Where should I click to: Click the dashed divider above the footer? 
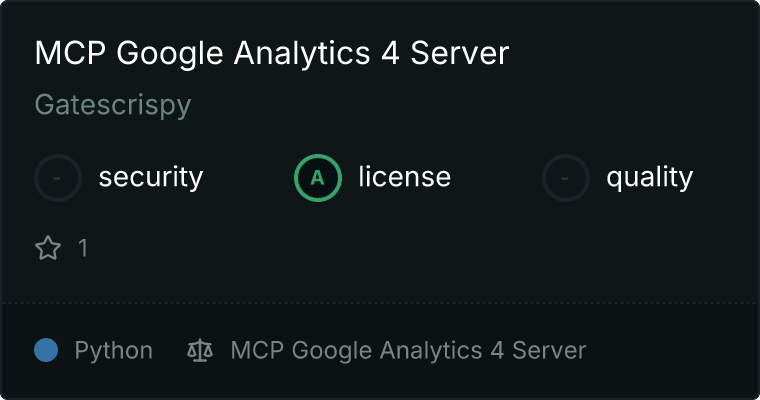pos(380,303)
